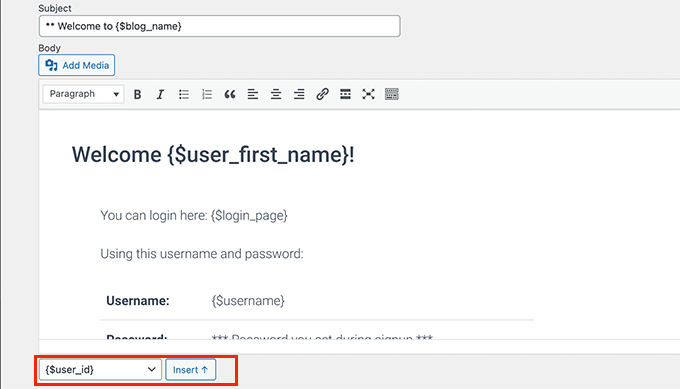Click the Welcome {$user_first_name} heading
The height and width of the screenshot is (389, 680).
click(x=213, y=154)
